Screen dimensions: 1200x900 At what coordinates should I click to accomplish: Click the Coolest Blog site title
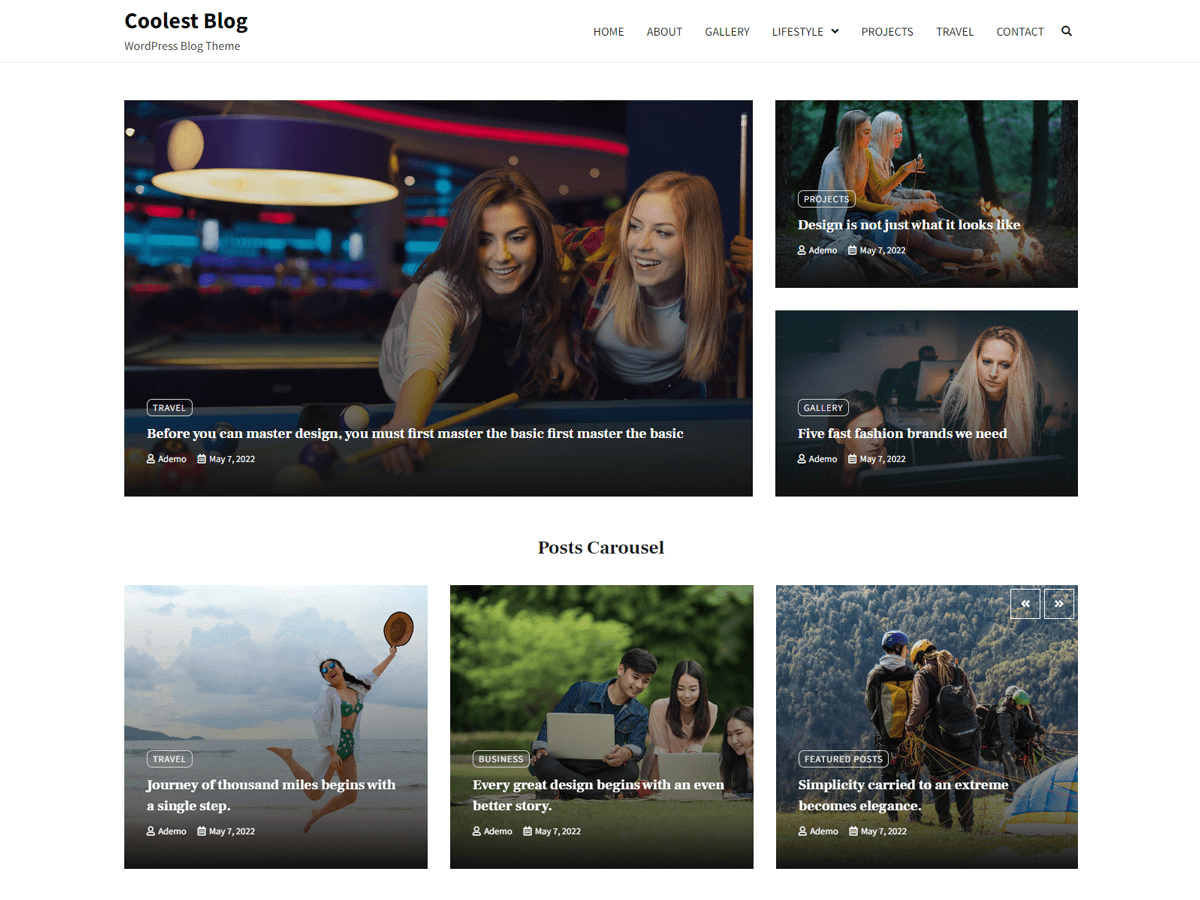coord(186,20)
